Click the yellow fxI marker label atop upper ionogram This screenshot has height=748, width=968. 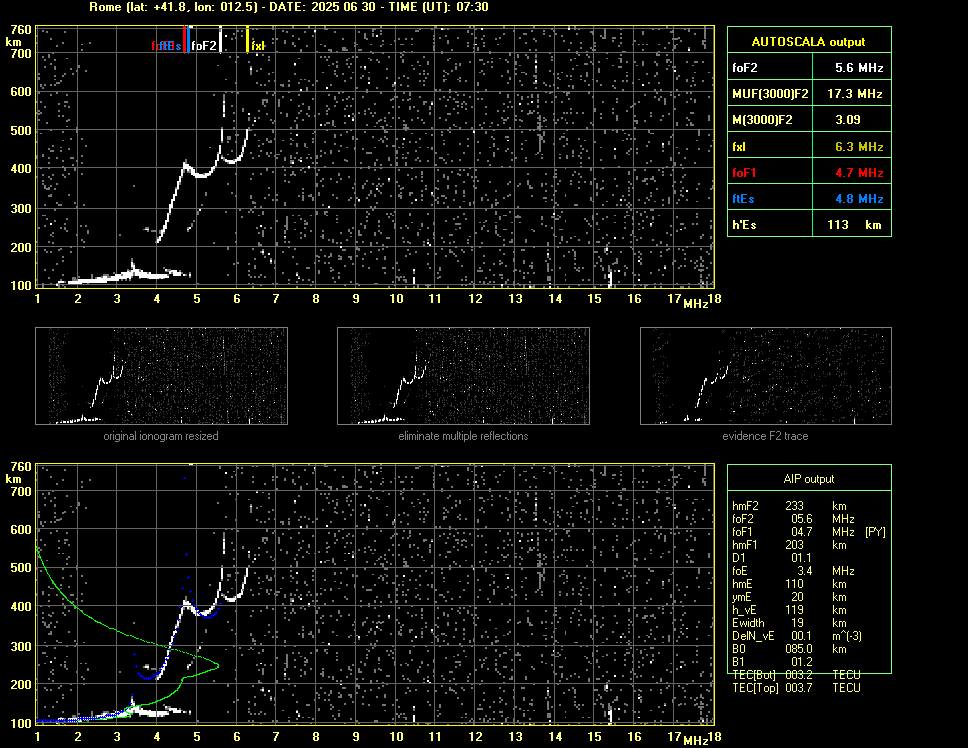tap(258, 46)
